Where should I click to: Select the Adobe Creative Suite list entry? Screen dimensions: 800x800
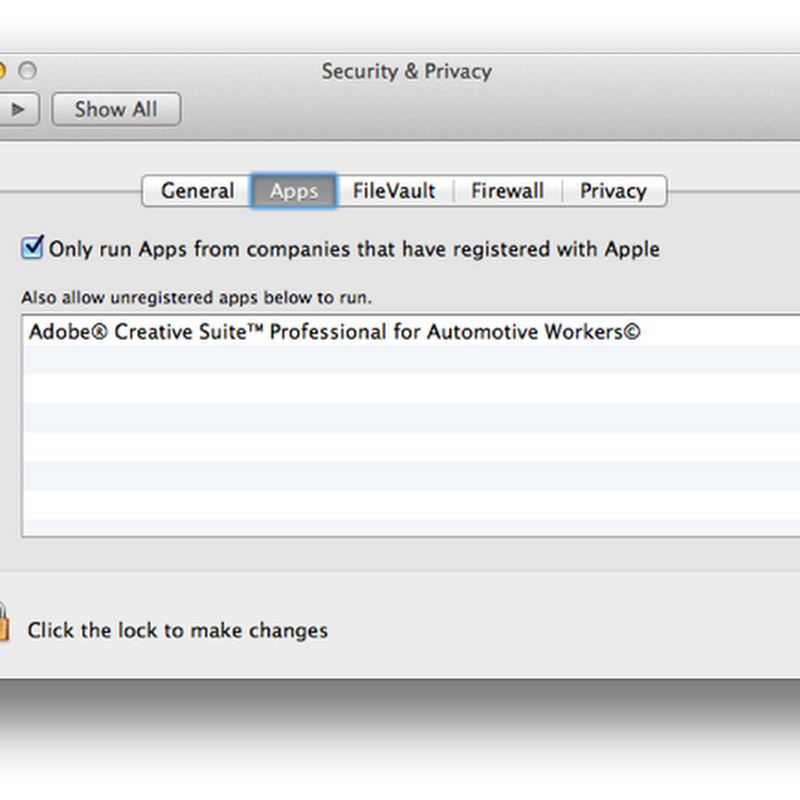(x=334, y=332)
